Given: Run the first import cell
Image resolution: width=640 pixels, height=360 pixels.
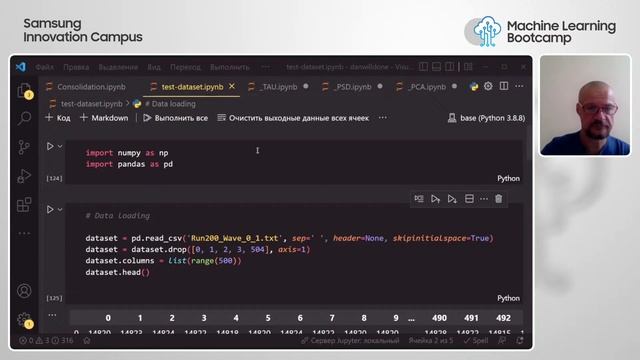Looking at the screenshot, I should click(x=50, y=146).
